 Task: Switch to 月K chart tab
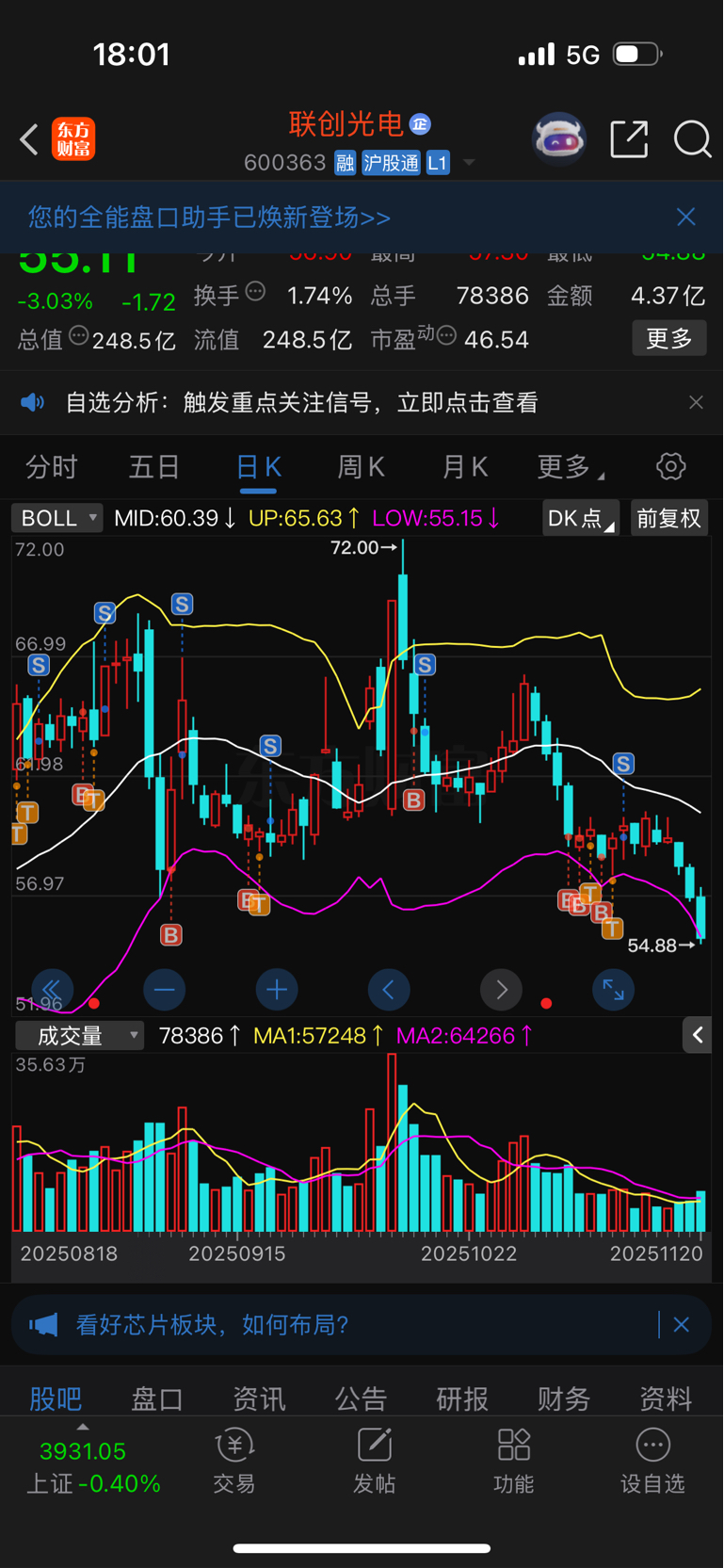(x=464, y=466)
